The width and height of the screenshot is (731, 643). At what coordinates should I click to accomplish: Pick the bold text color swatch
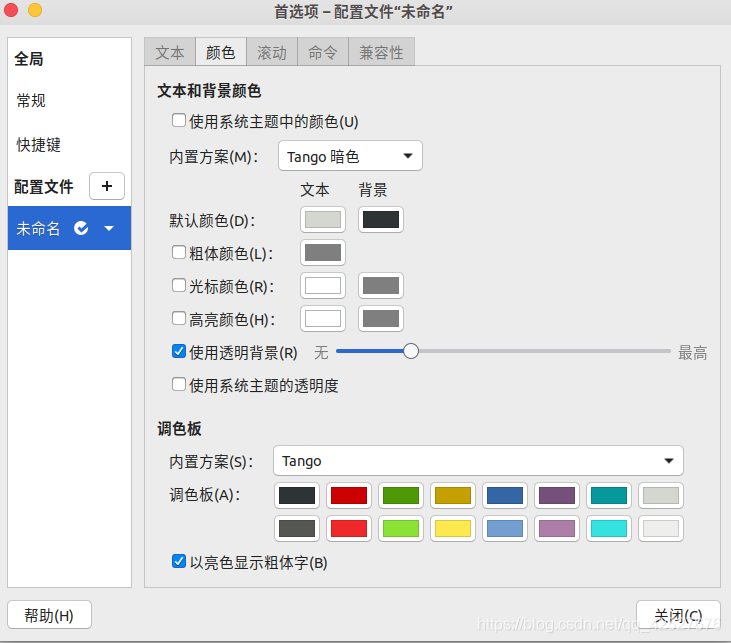click(x=323, y=253)
